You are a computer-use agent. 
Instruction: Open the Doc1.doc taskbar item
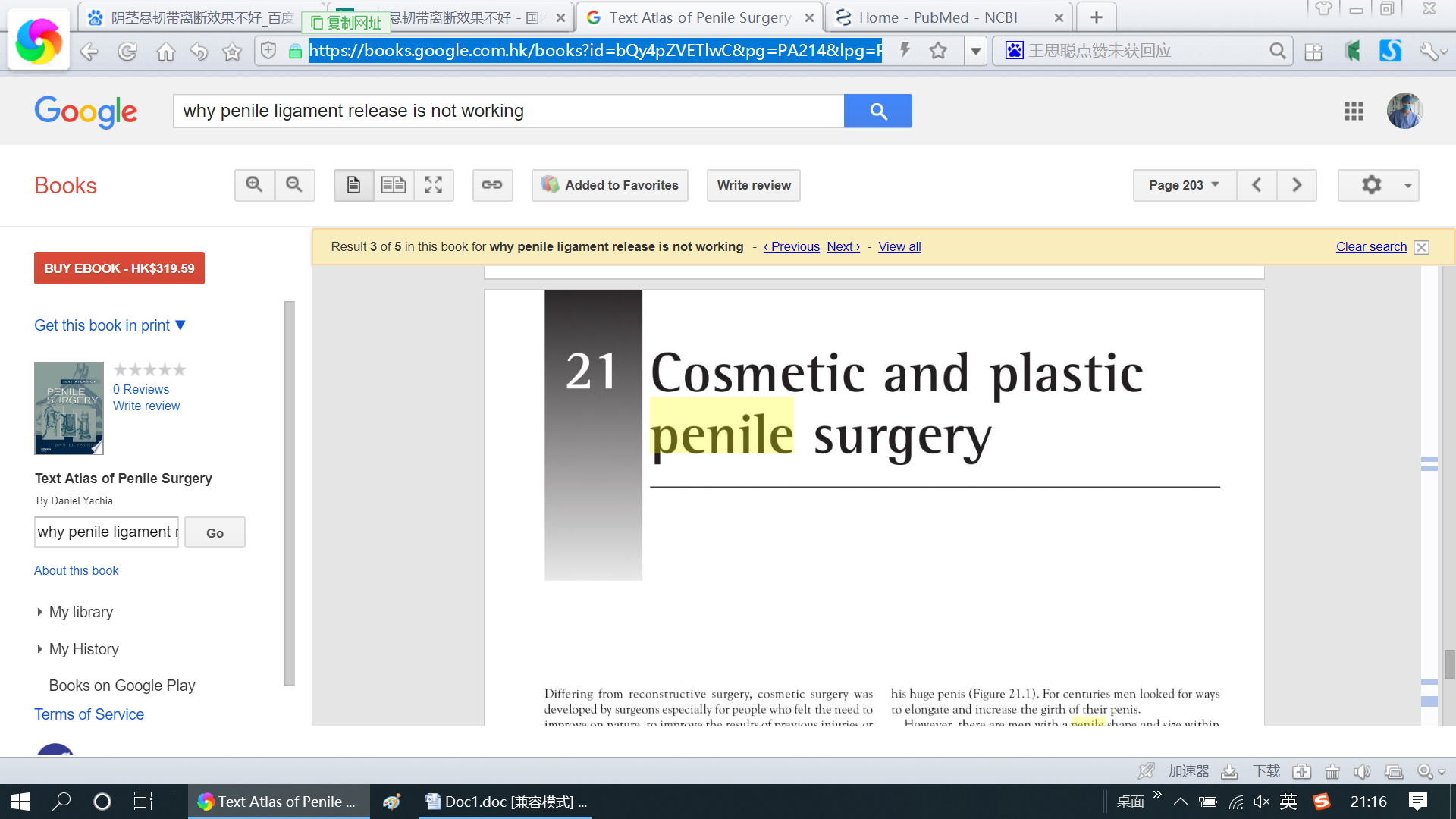(505, 802)
